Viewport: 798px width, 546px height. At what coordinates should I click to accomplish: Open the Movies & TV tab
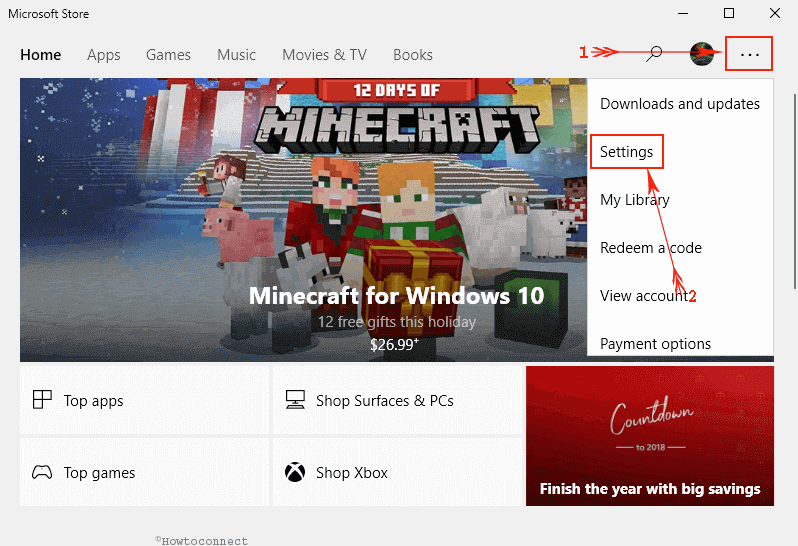pyautogui.click(x=324, y=54)
